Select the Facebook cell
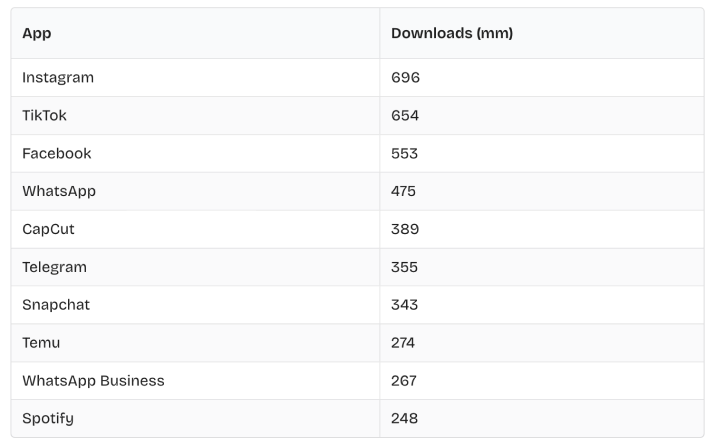This screenshot has height=448, width=716. coord(56,154)
